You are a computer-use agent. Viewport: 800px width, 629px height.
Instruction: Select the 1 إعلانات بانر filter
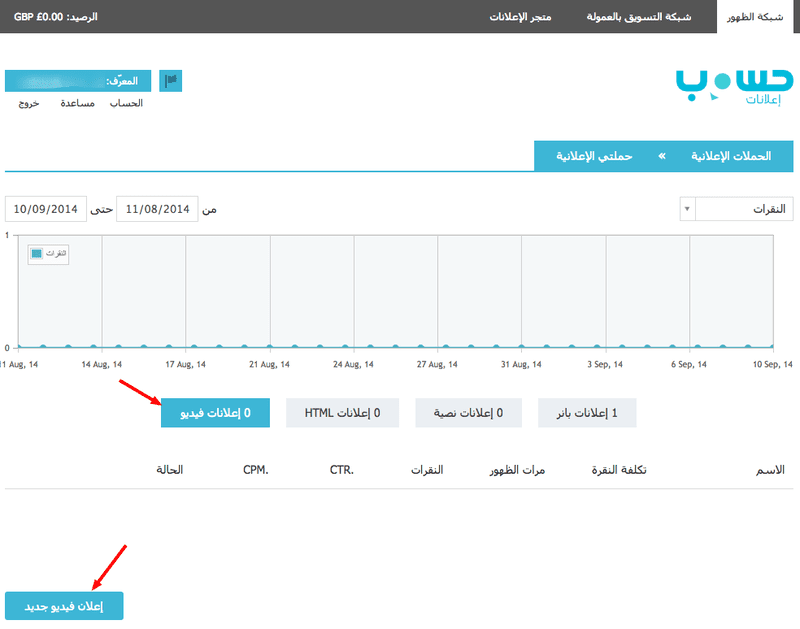(587, 413)
